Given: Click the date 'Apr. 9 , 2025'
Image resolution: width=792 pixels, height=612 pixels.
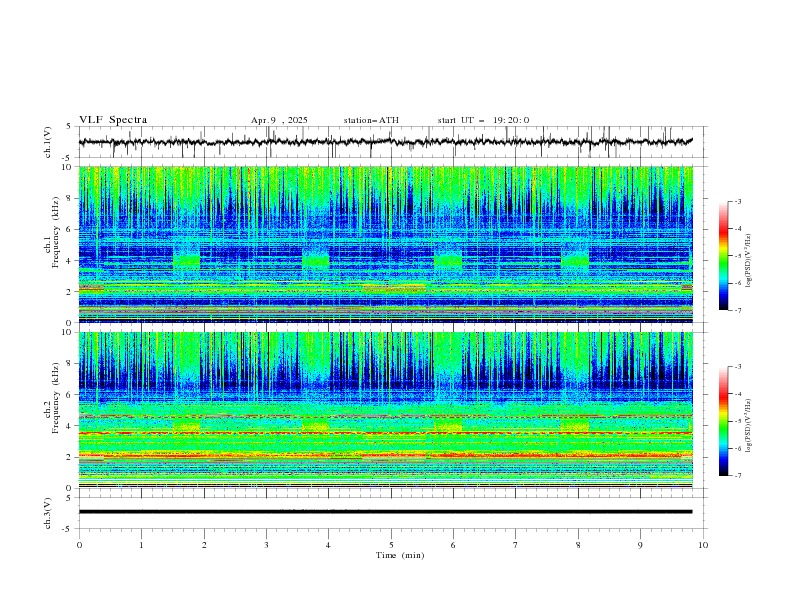Looking at the screenshot, I should (279, 120).
